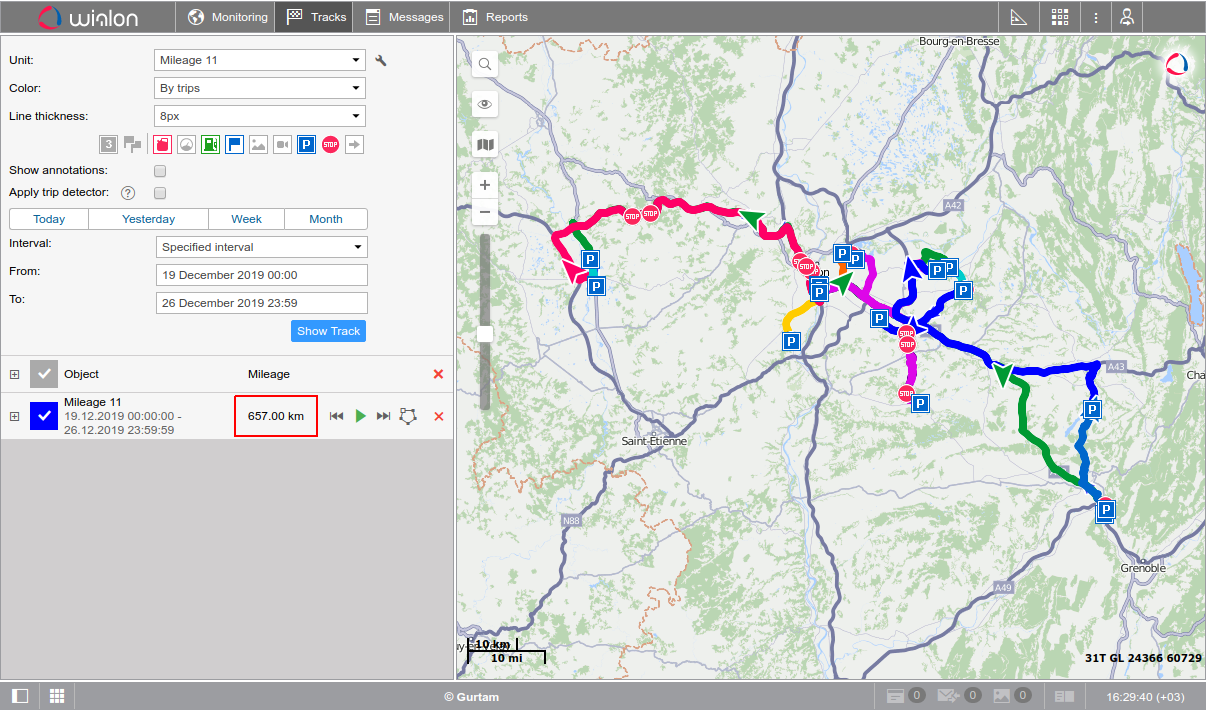Select the Yesterday interval button
The width and height of the screenshot is (1206, 710).
(x=148, y=219)
